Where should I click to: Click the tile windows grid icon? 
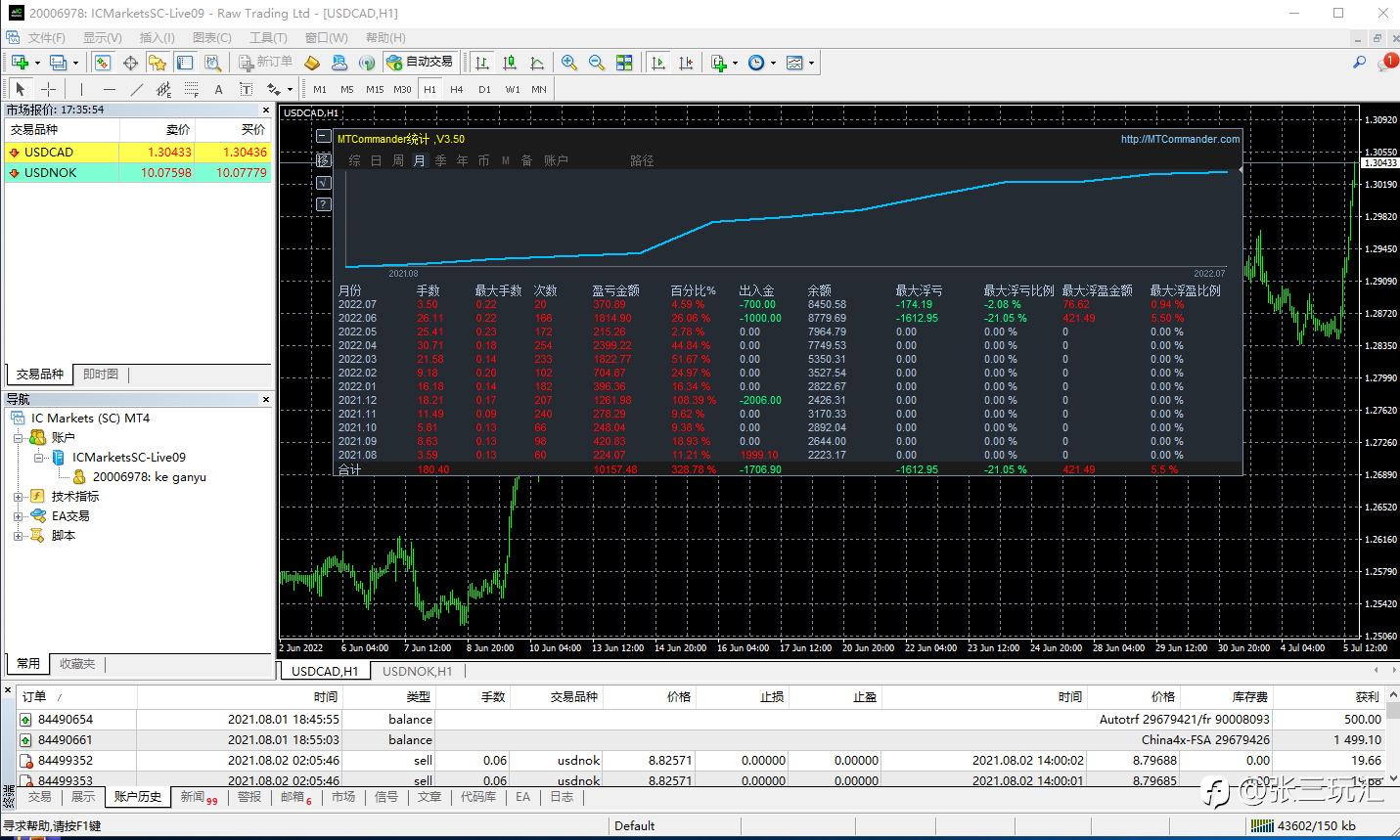[x=624, y=63]
